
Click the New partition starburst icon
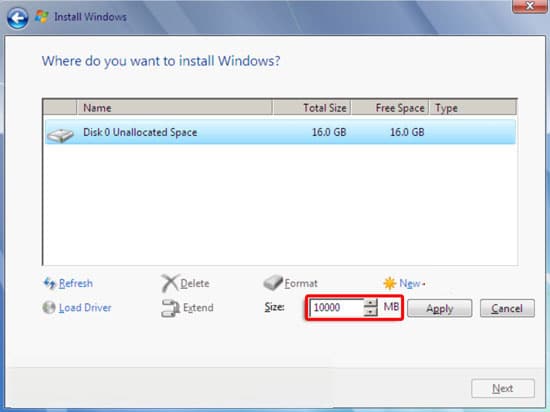(389, 283)
